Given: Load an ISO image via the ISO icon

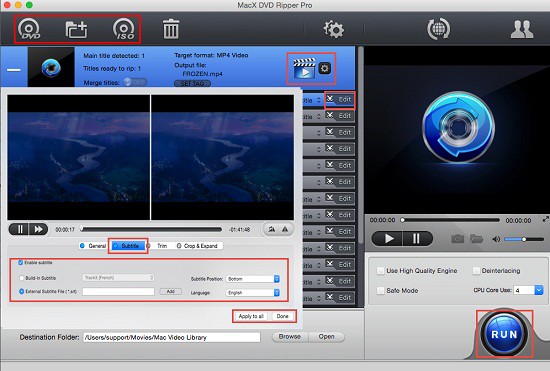Looking at the screenshot, I should (x=124, y=29).
